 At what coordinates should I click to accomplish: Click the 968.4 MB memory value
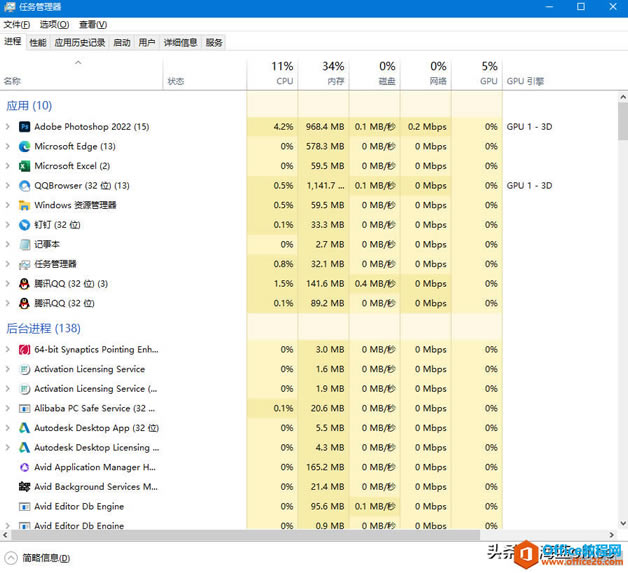point(325,127)
